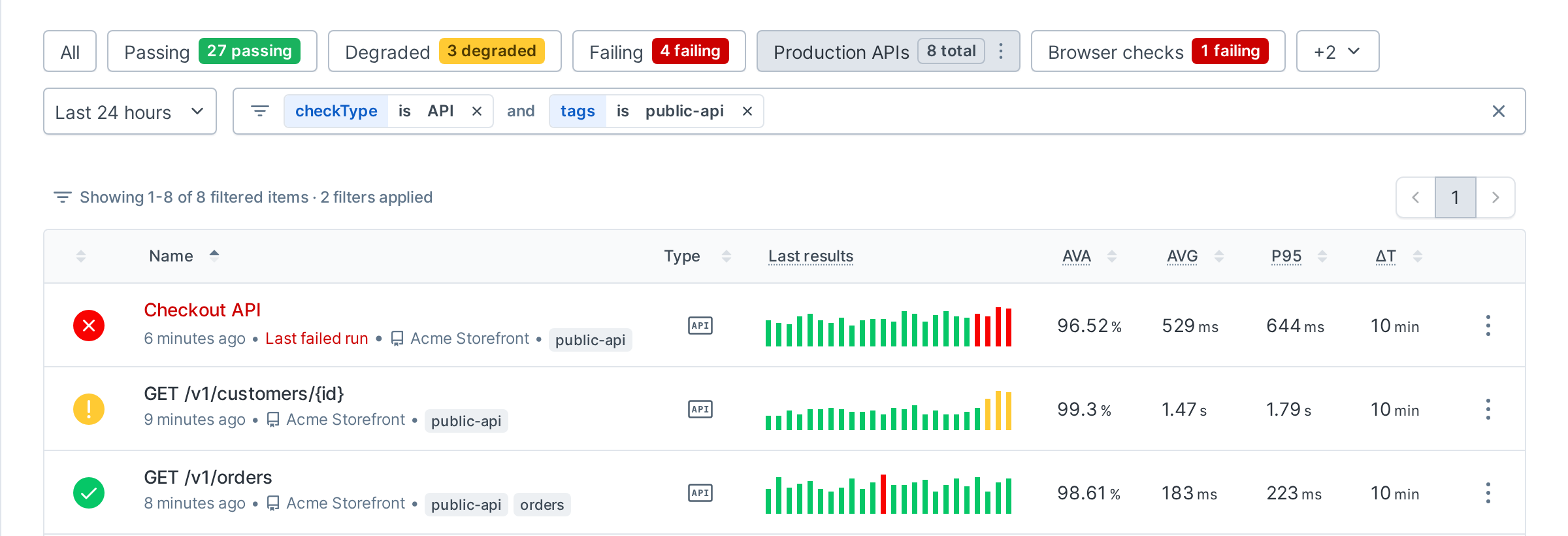1568x536 pixels.
Task: Select the Browser checks tab
Action: click(x=1158, y=51)
